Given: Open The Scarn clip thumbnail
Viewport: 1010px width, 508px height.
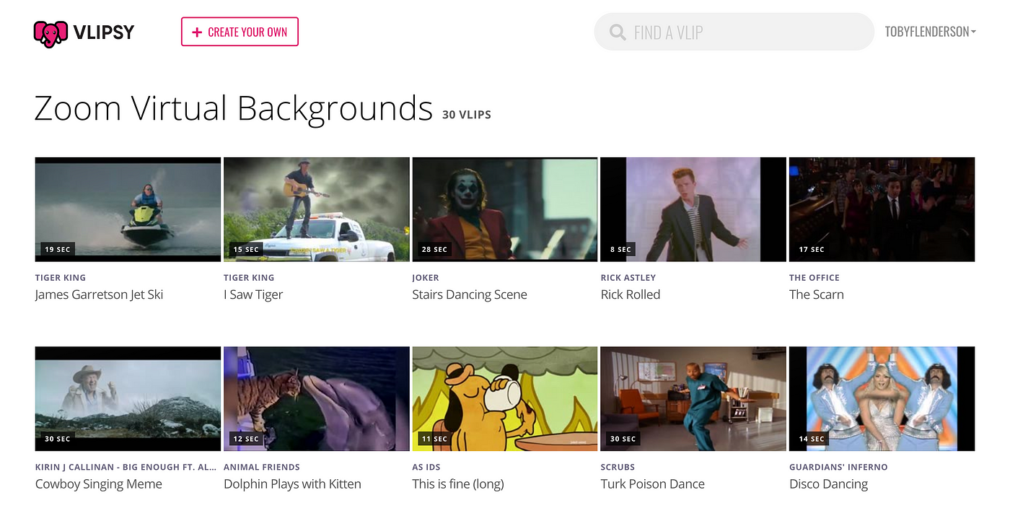Looking at the screenshot, I should (x=881, y=209).
